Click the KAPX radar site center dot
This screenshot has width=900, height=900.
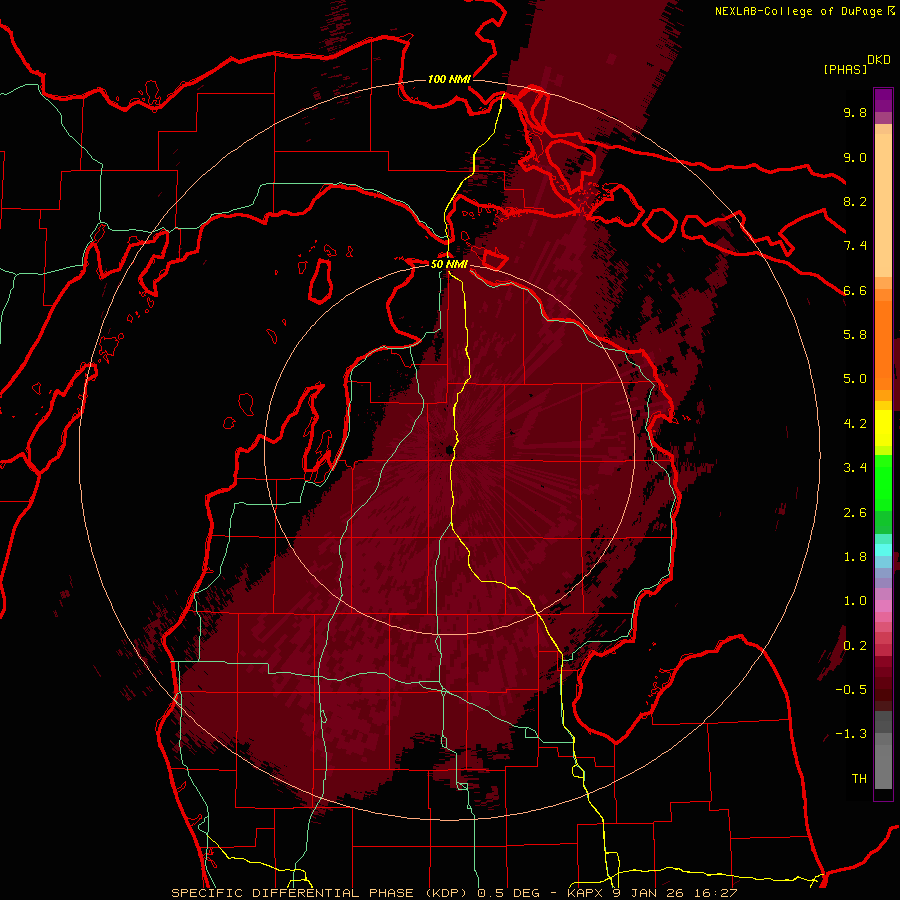[x=449, y=449]
